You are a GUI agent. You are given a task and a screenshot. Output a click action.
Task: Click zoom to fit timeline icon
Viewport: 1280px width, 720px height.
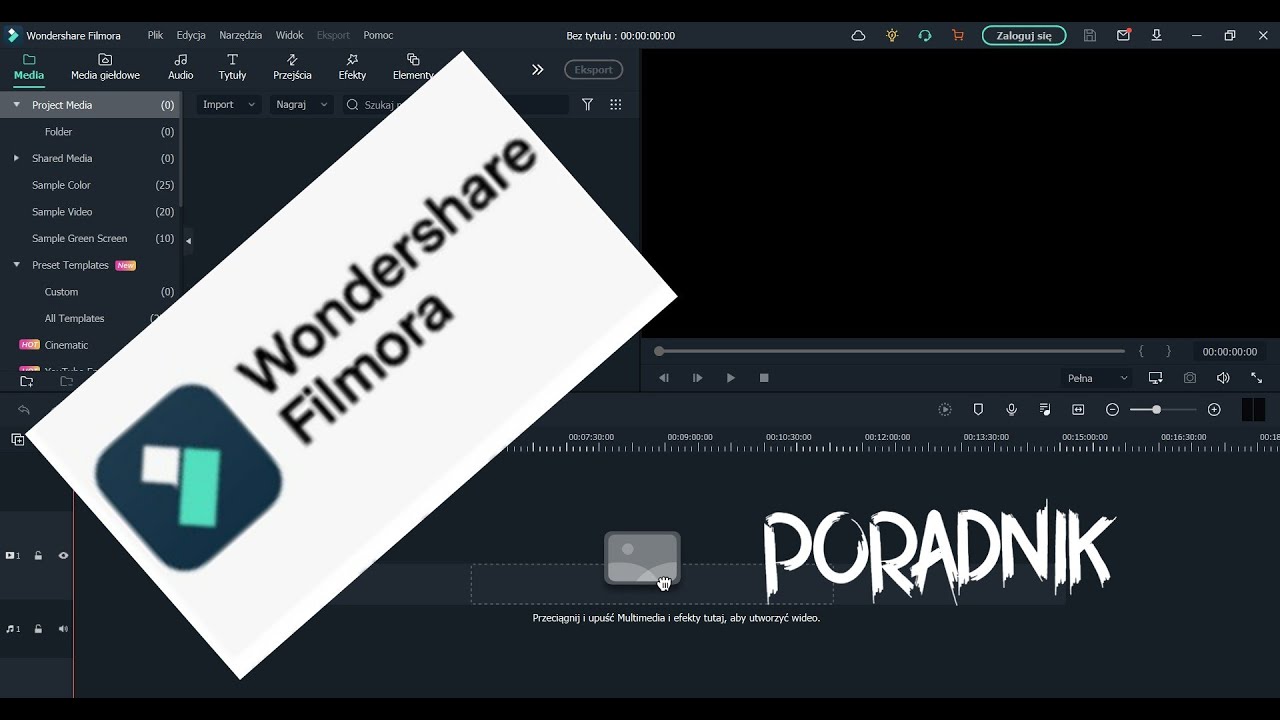coord(1078,409)
